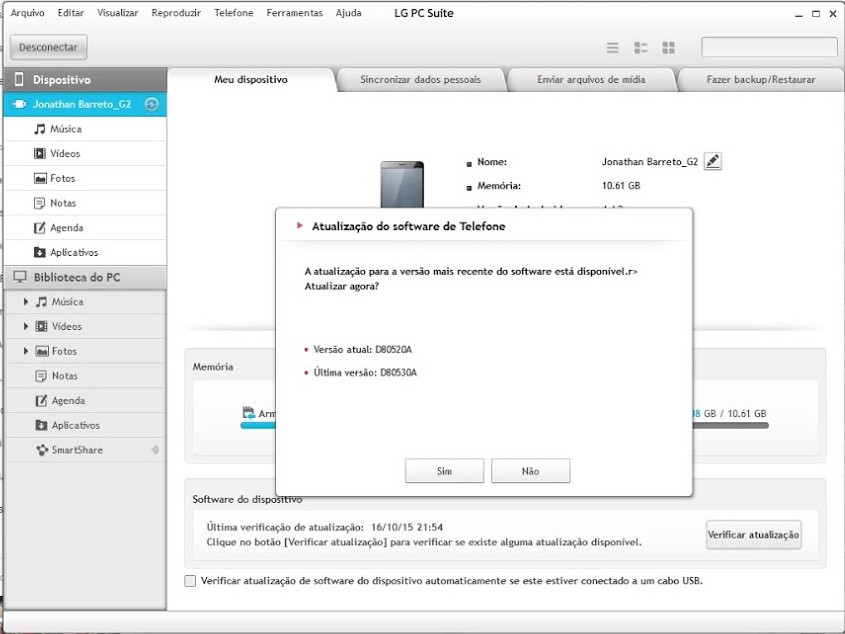Click the SmartShare signal icon at row end

[x=155, y=450]
